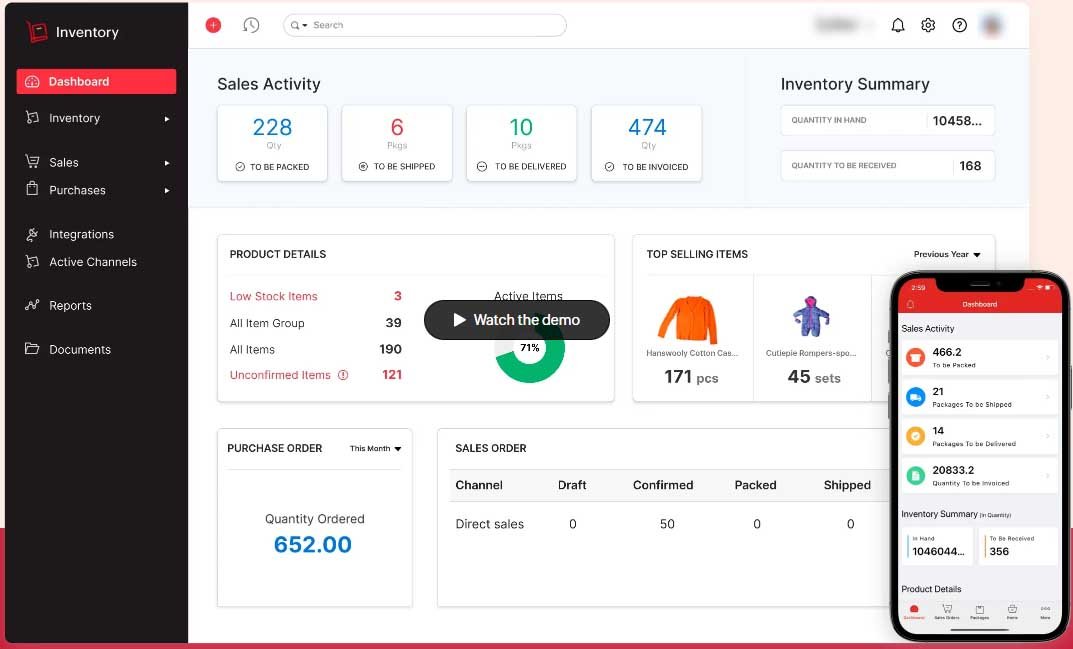The width and height of the screenshot is (1073, 649).
Task: Open Reports from the sidebar
Action: (70, 306)
